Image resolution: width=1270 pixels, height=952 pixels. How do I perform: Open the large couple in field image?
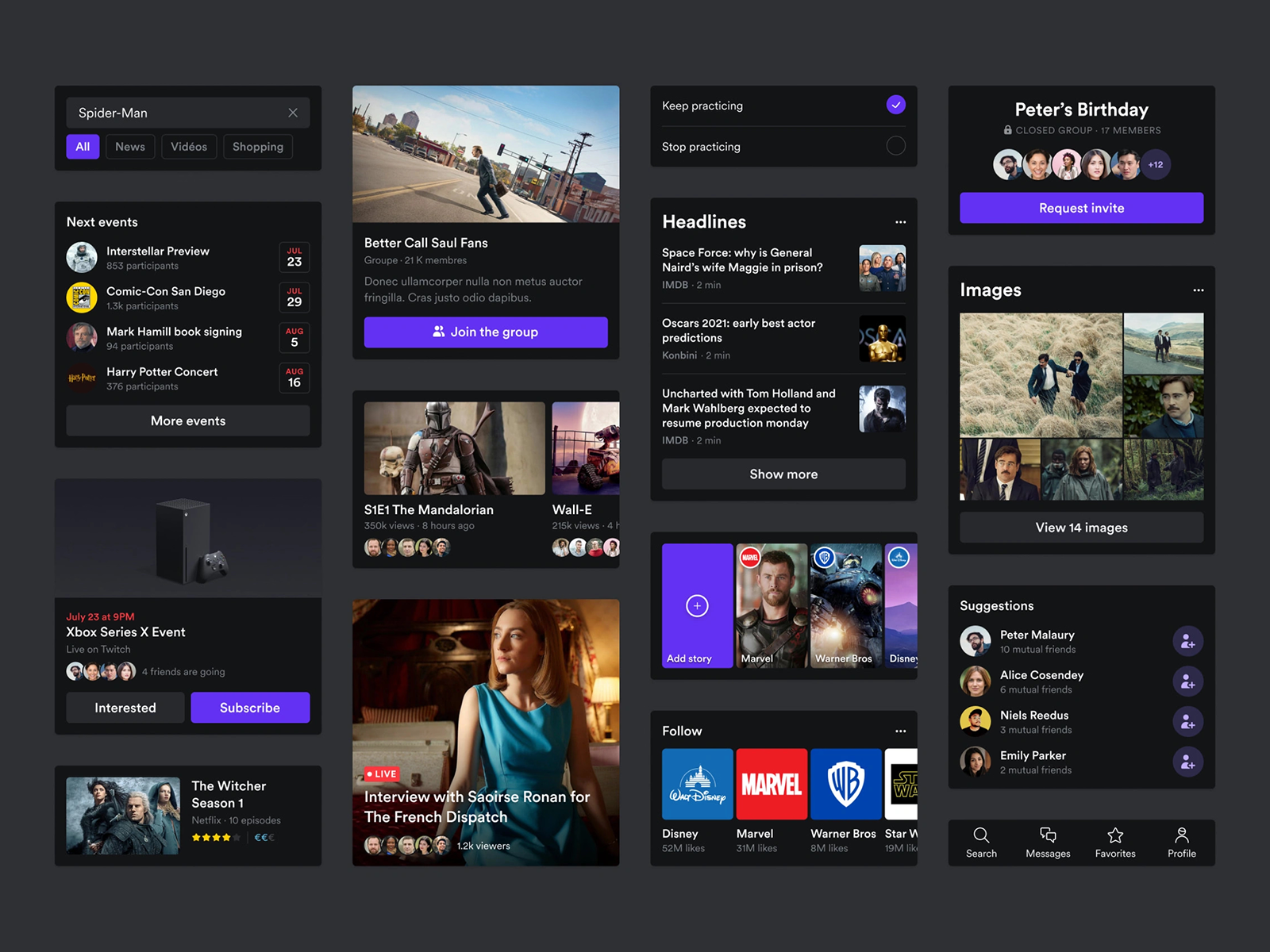click(1041, 375)
